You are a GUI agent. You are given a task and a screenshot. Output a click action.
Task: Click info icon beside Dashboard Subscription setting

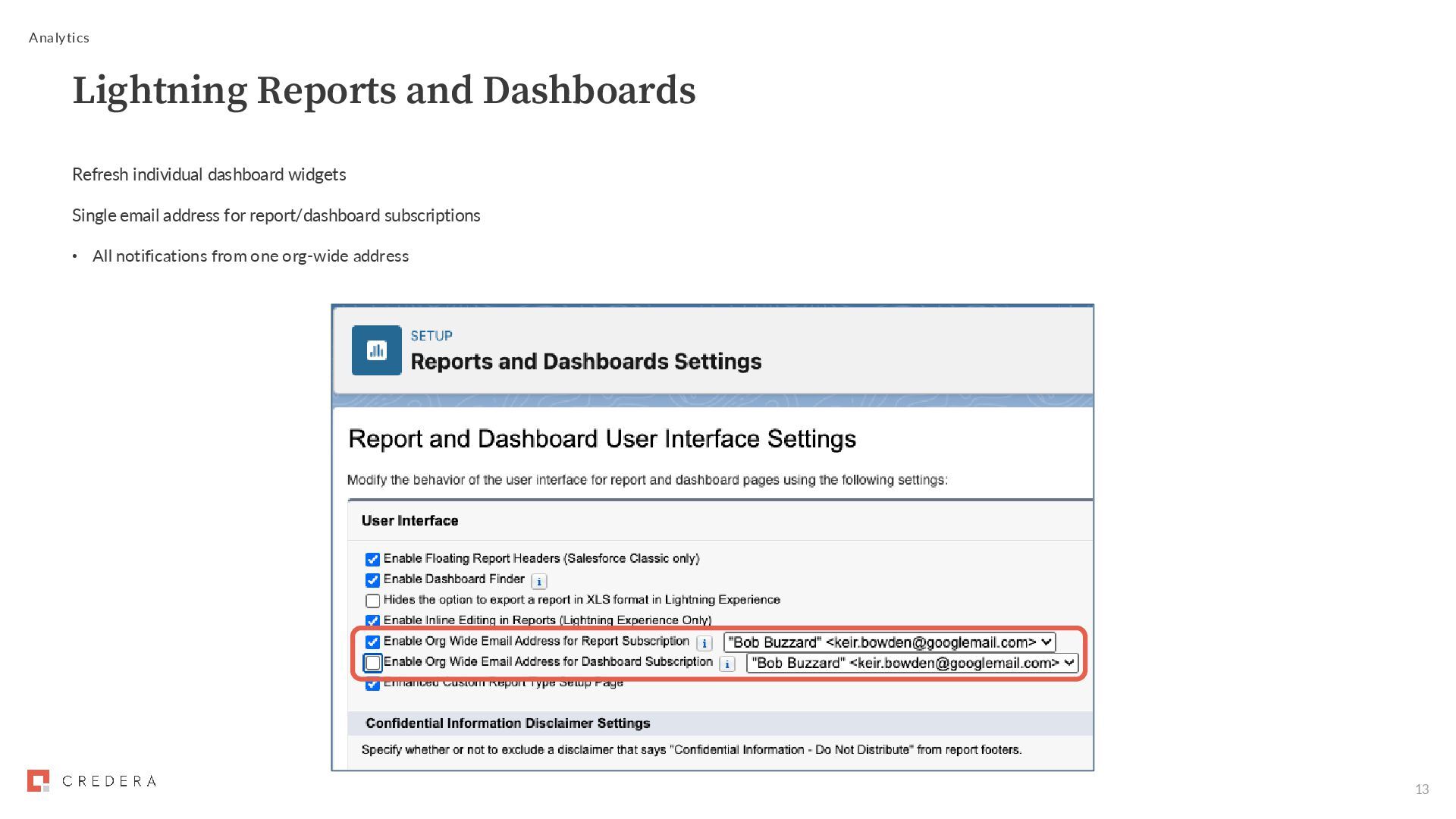(726, 664)
